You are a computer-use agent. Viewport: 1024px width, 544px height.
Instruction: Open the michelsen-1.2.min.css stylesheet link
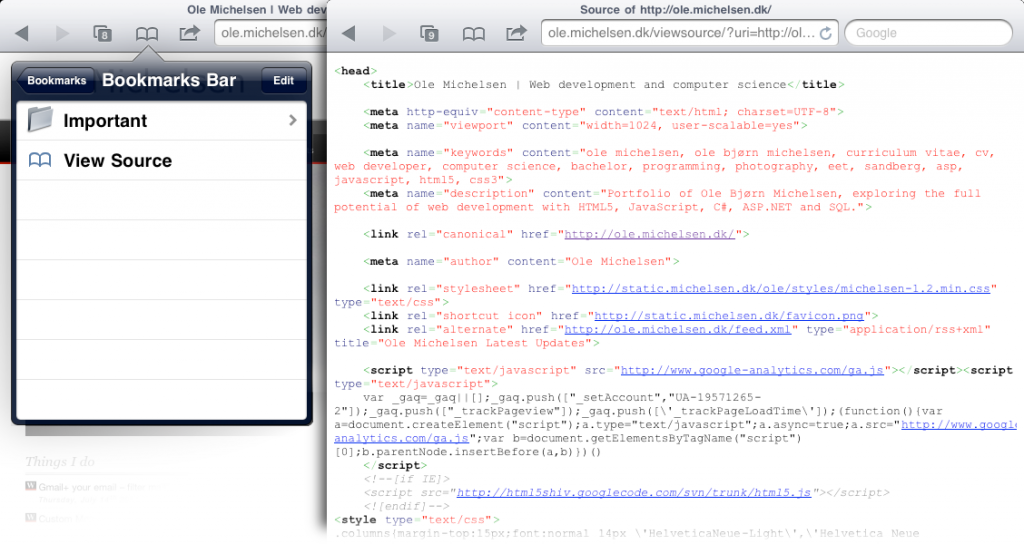pos(781,289)
